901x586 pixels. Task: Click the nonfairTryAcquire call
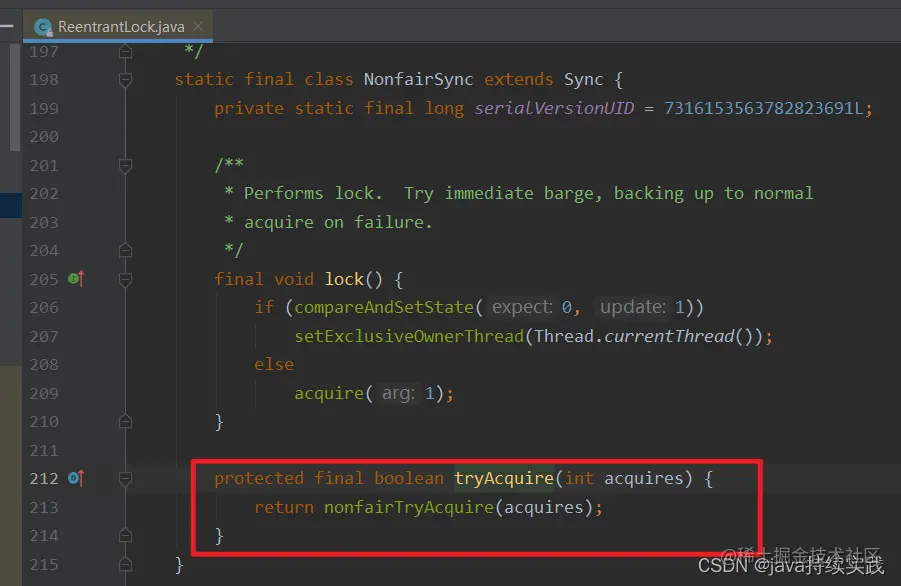click(409, 507)
